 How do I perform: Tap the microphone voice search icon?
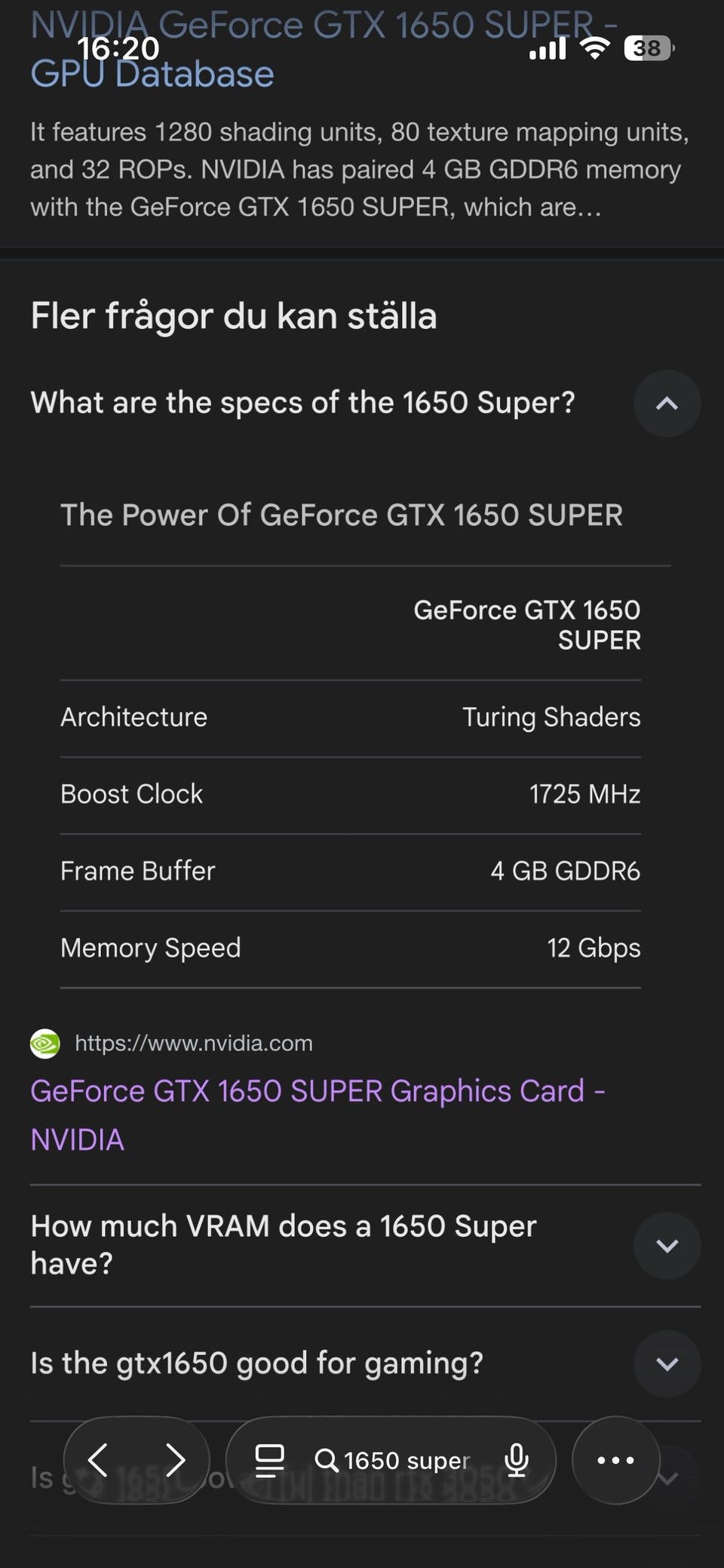(x=517, y=1460)
